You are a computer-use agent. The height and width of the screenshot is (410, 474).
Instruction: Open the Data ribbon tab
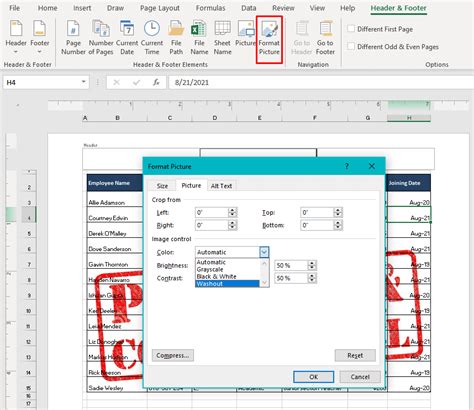click(249, 8)
